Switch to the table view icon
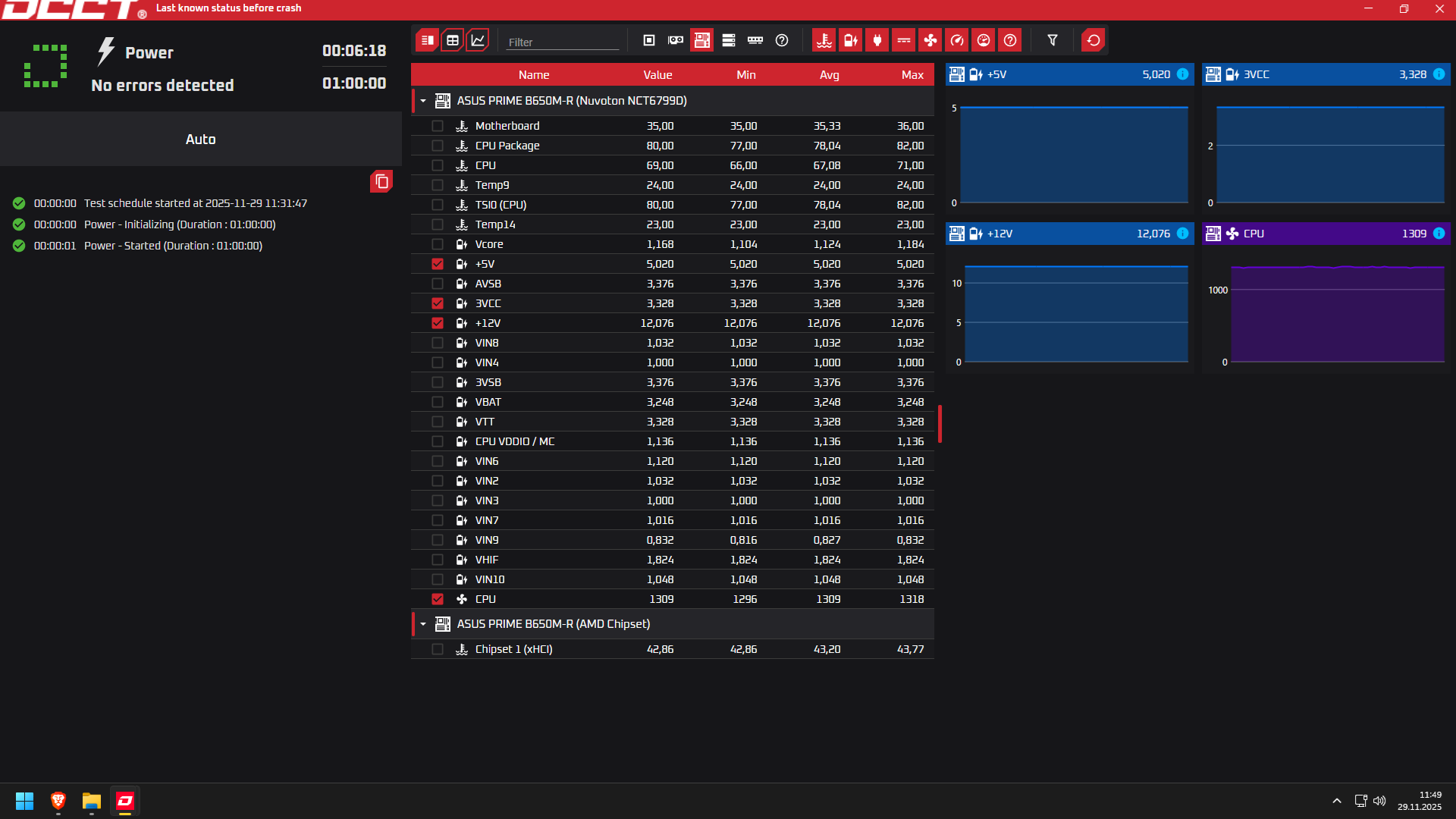The width and height of the screenshot is (1456, 819). tap(453, 40)
